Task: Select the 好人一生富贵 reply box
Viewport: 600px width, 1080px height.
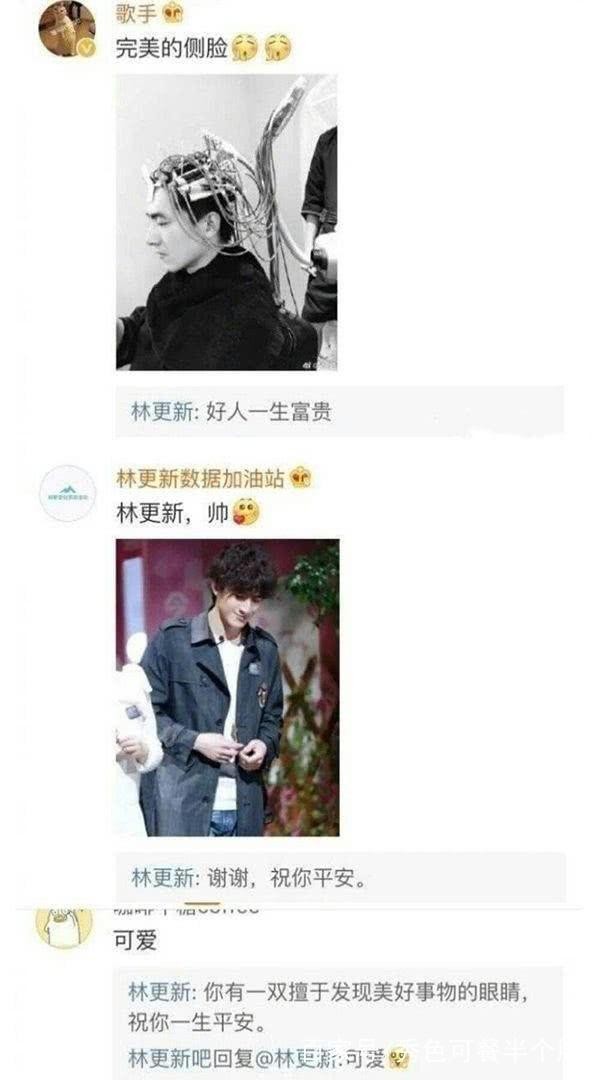Action: click(x=340, y=411)
